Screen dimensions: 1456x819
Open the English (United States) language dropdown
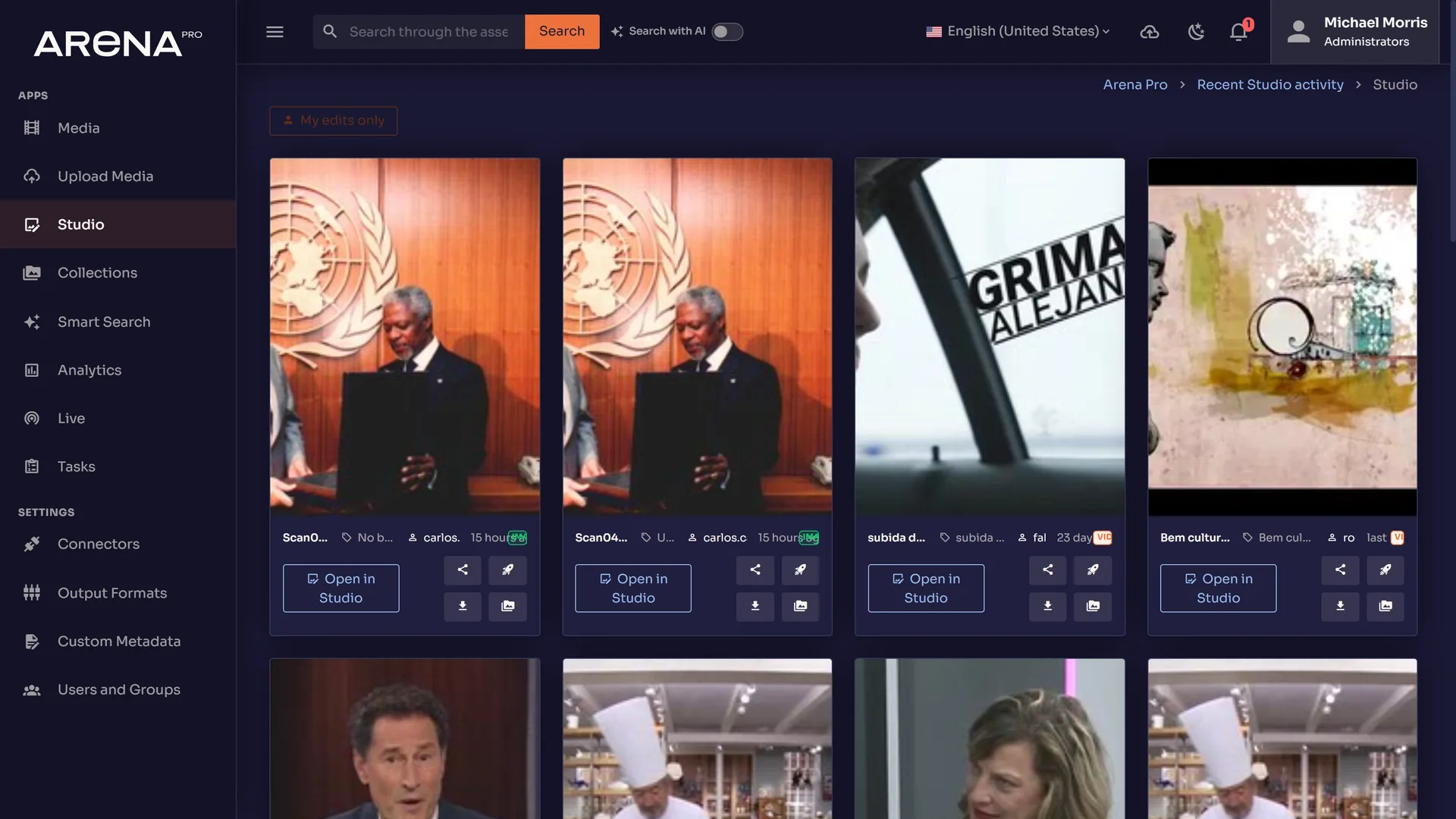tap(1018, 31)
